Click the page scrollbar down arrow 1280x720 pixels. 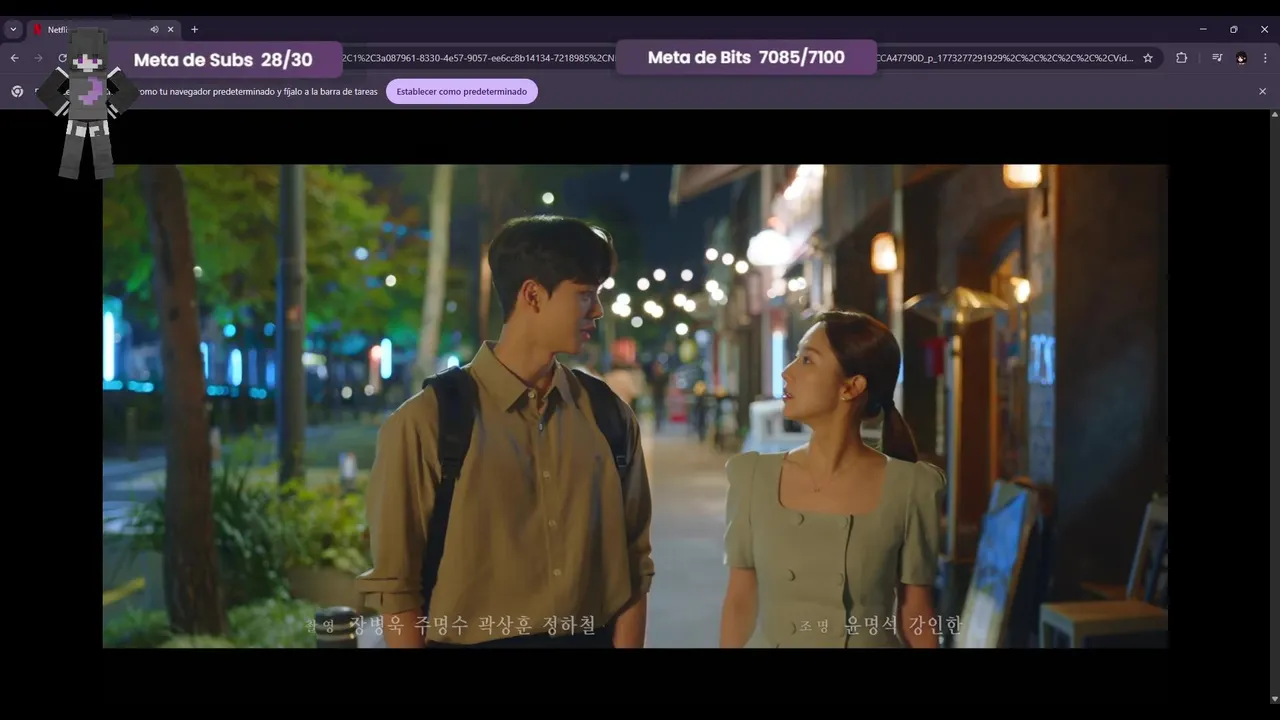click(x=1274, y=699)
